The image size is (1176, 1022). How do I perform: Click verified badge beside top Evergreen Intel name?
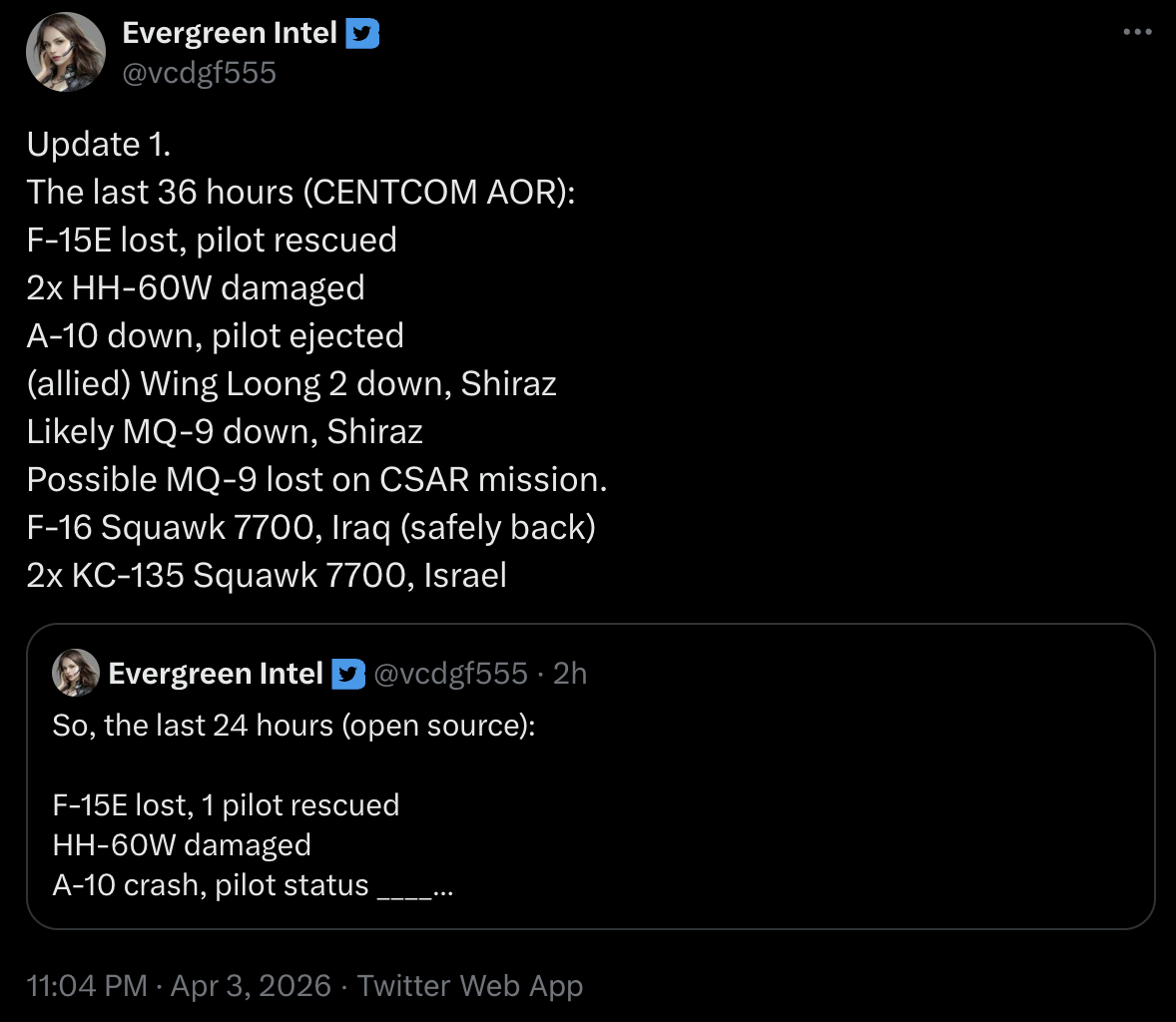(361, 33)
